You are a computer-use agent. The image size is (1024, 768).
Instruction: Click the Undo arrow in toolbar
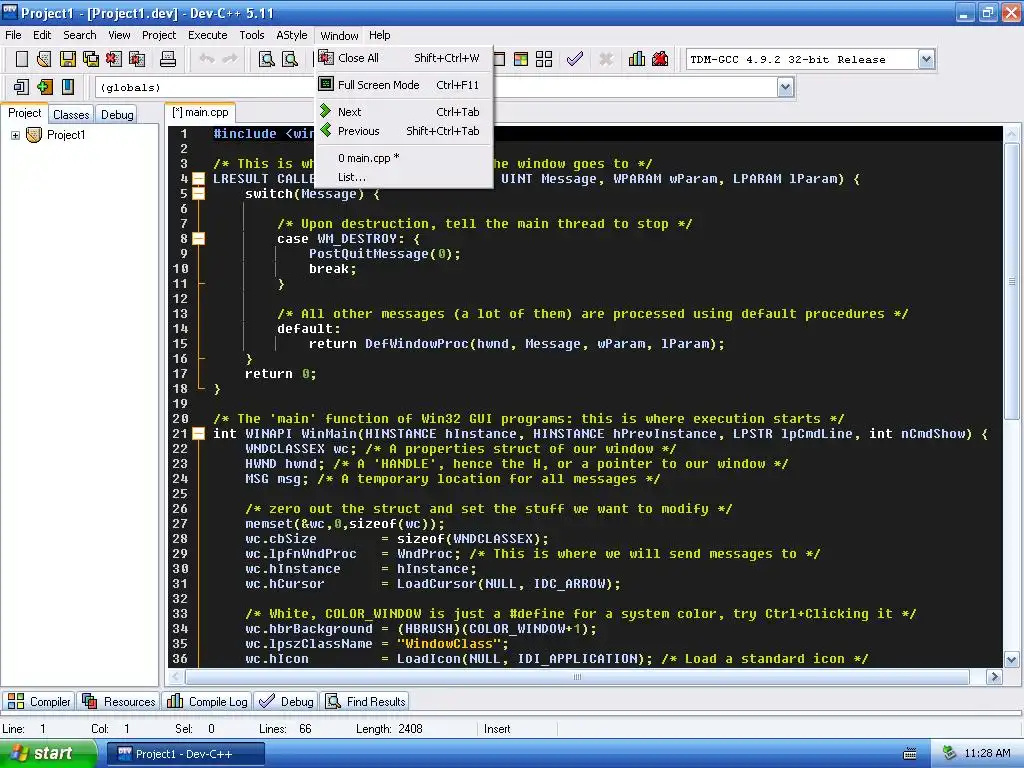coord(207,59)
